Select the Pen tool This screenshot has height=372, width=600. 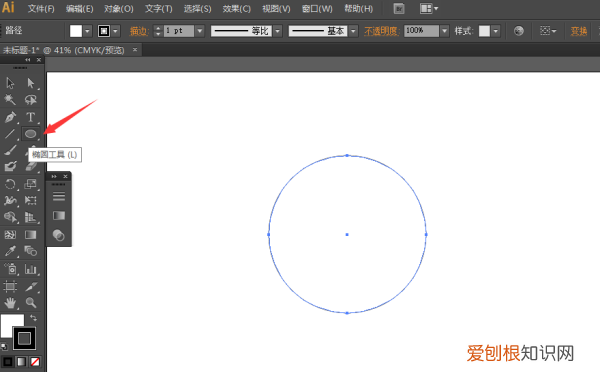10,117
